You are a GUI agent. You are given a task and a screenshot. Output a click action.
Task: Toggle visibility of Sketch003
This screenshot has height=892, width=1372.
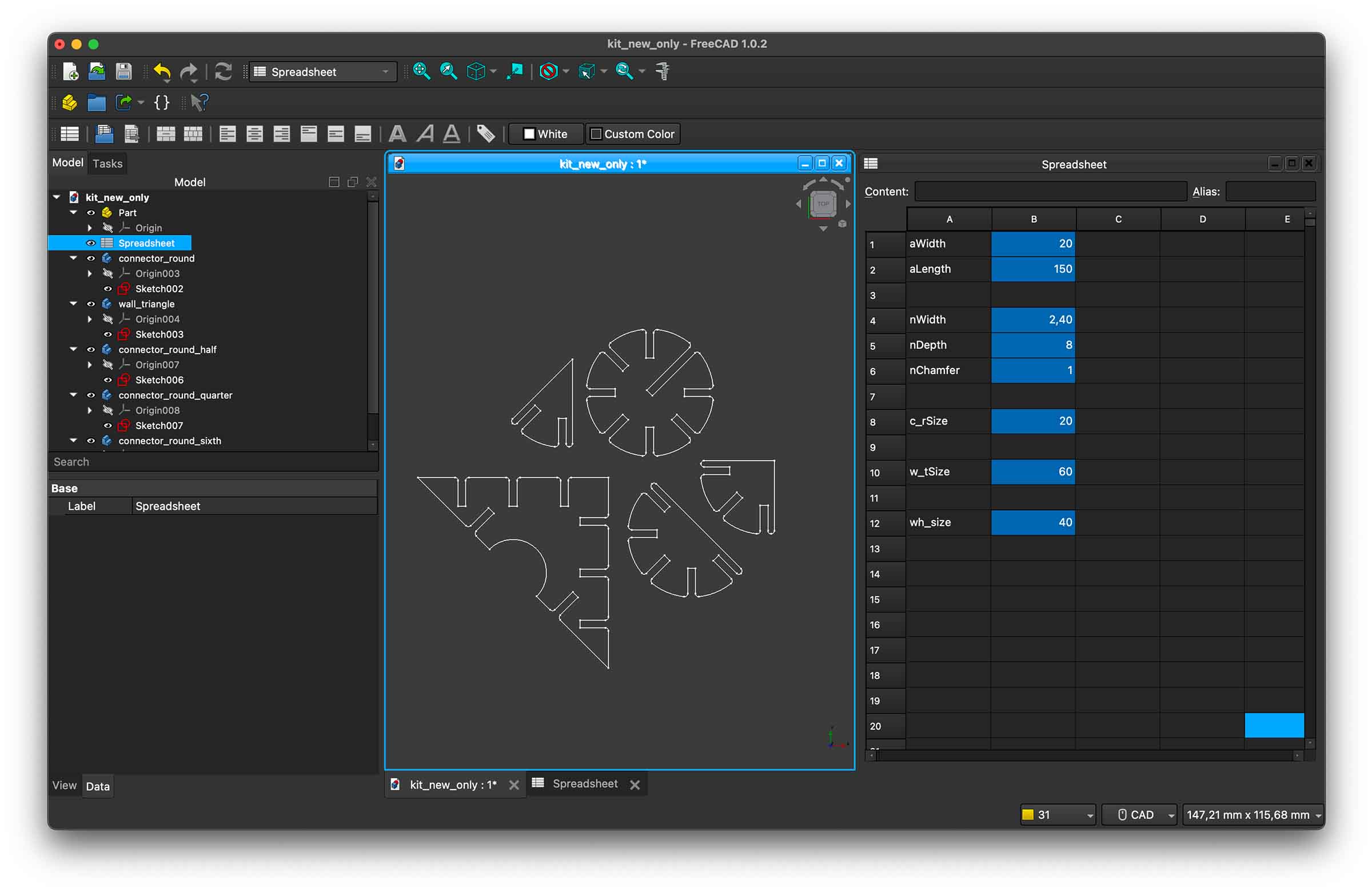(x=107, y=334)
